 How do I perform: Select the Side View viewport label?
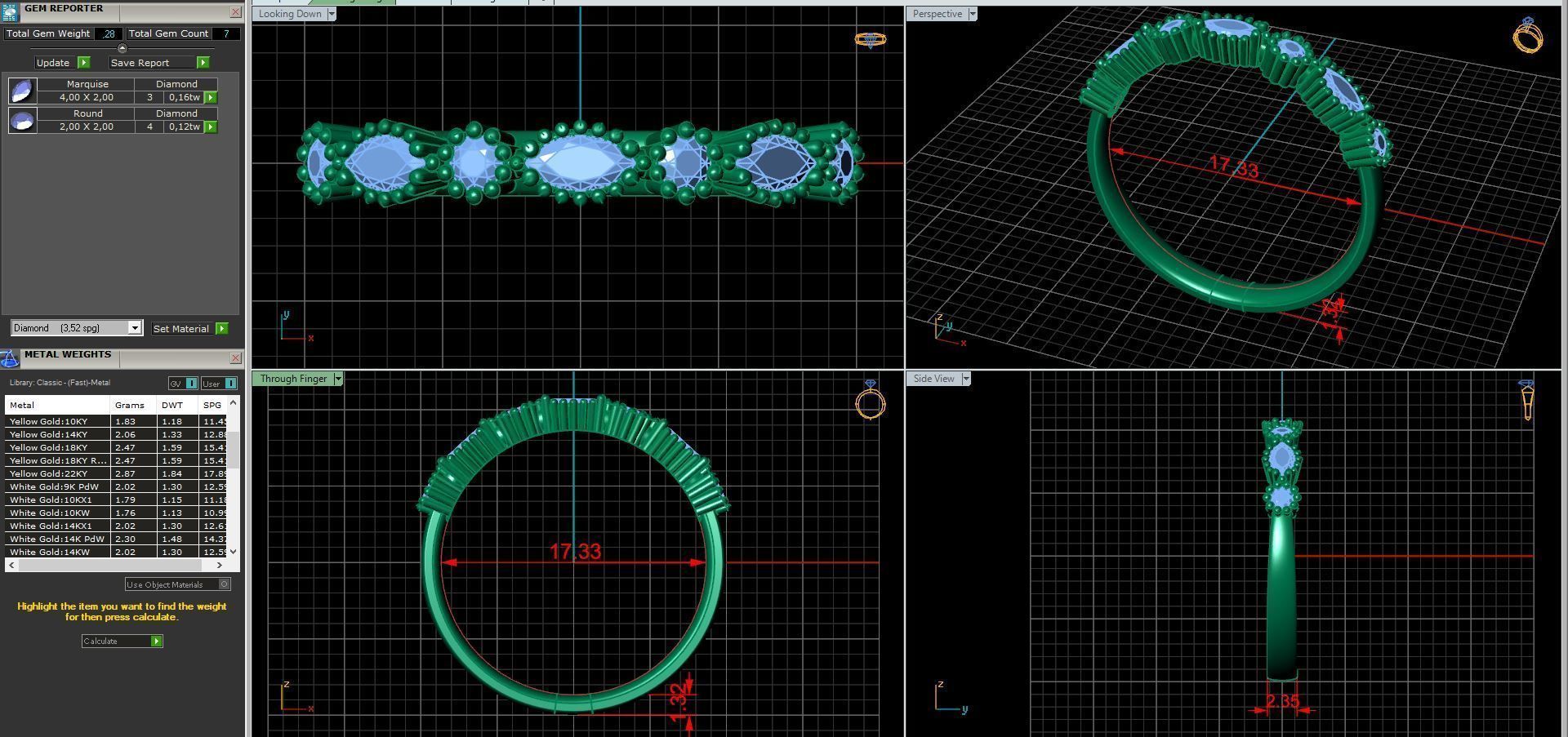pos(933,379)
